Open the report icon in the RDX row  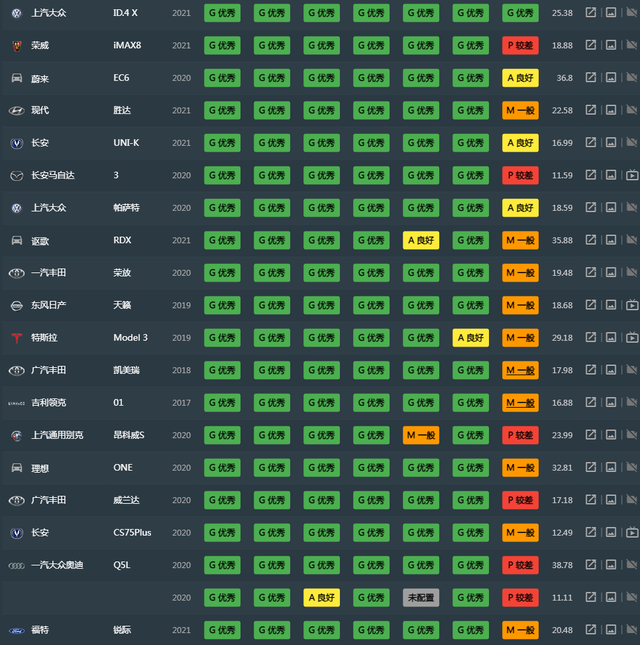(591, 240)
